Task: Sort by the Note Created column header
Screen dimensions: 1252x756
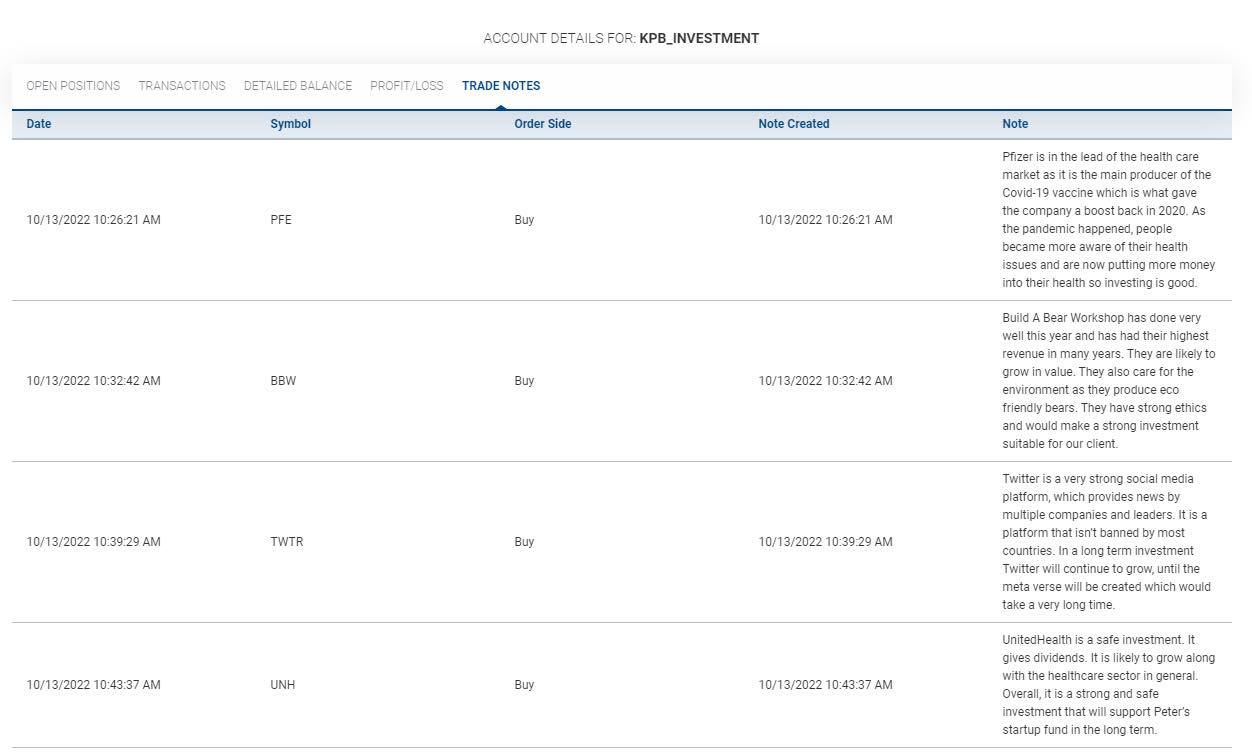Action: click(794, 124)
